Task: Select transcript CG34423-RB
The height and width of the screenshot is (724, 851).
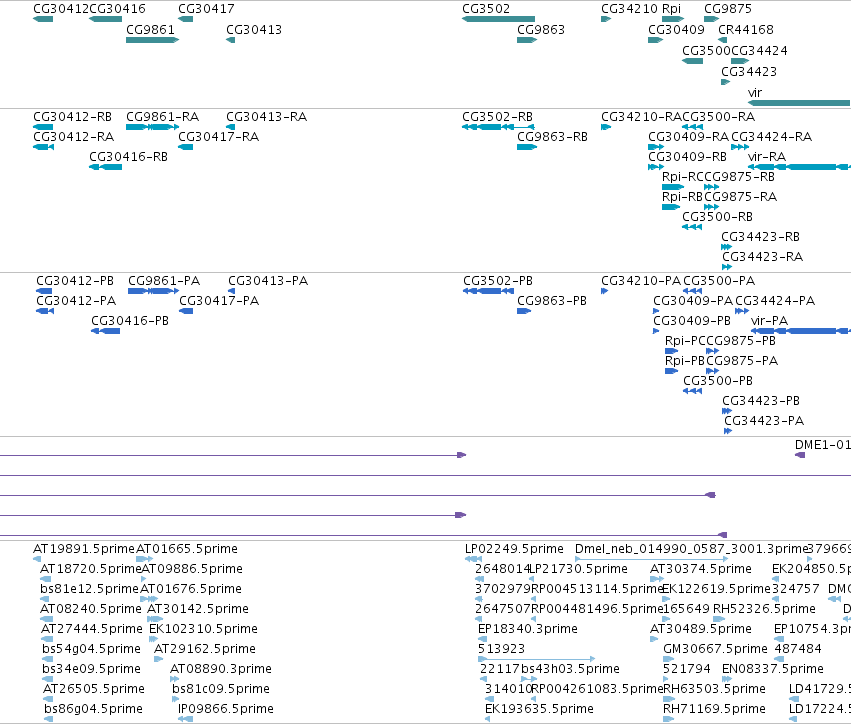Action: pos(760,237)
